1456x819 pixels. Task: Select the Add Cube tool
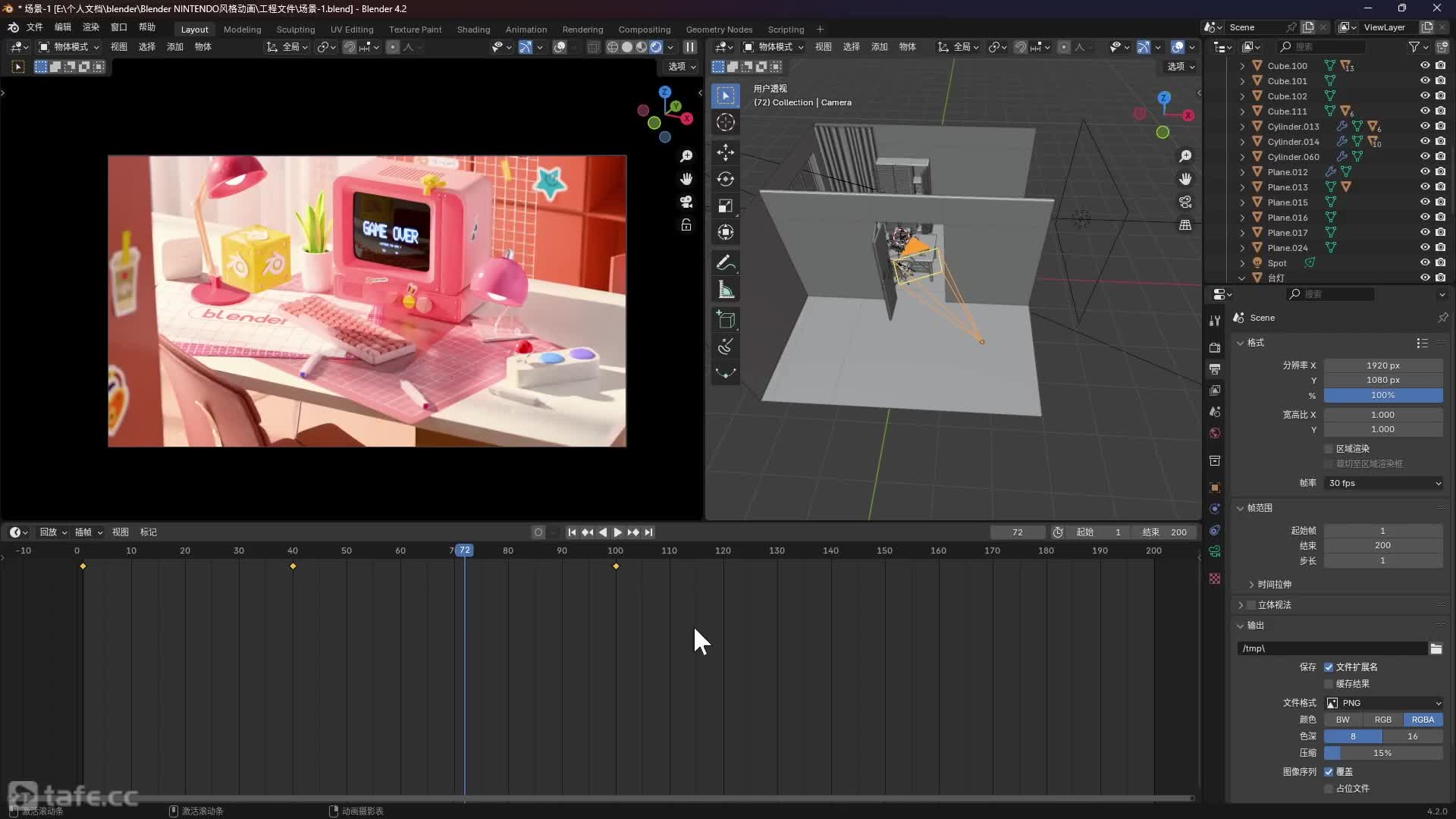click(726, 320)
